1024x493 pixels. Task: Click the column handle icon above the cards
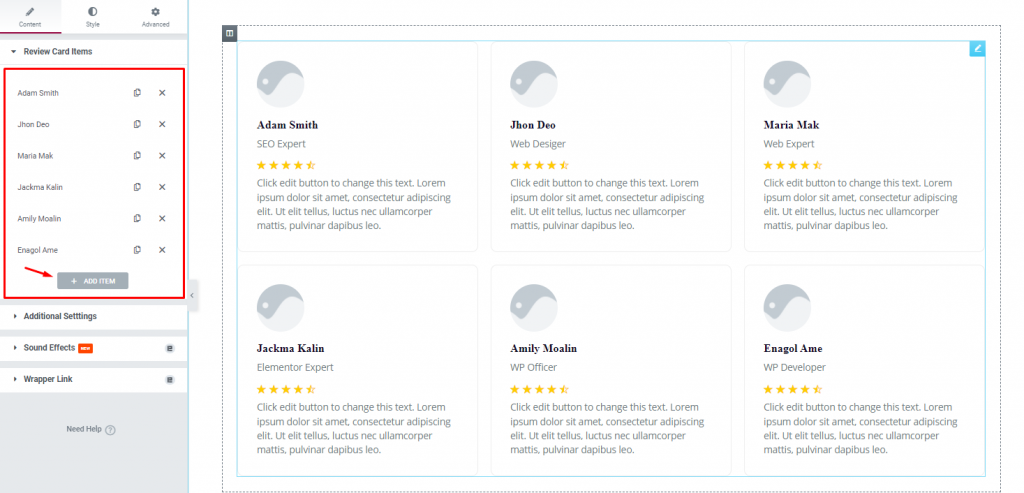point(229,33)
